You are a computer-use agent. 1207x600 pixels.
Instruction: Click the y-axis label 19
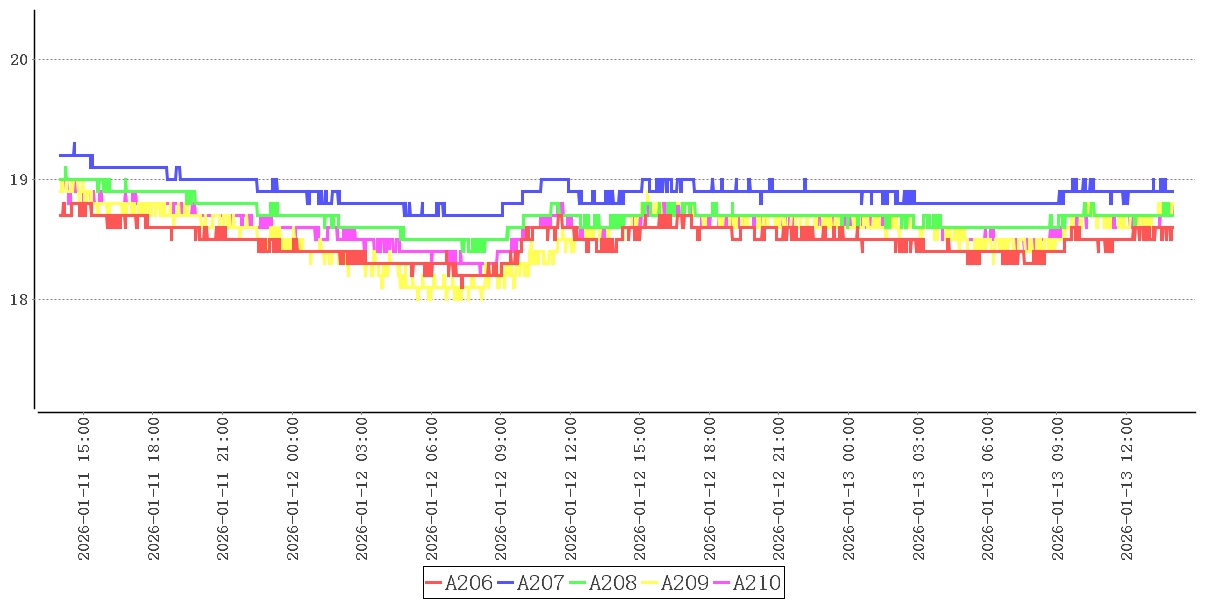pyautogui.click(x=18, y=180)
